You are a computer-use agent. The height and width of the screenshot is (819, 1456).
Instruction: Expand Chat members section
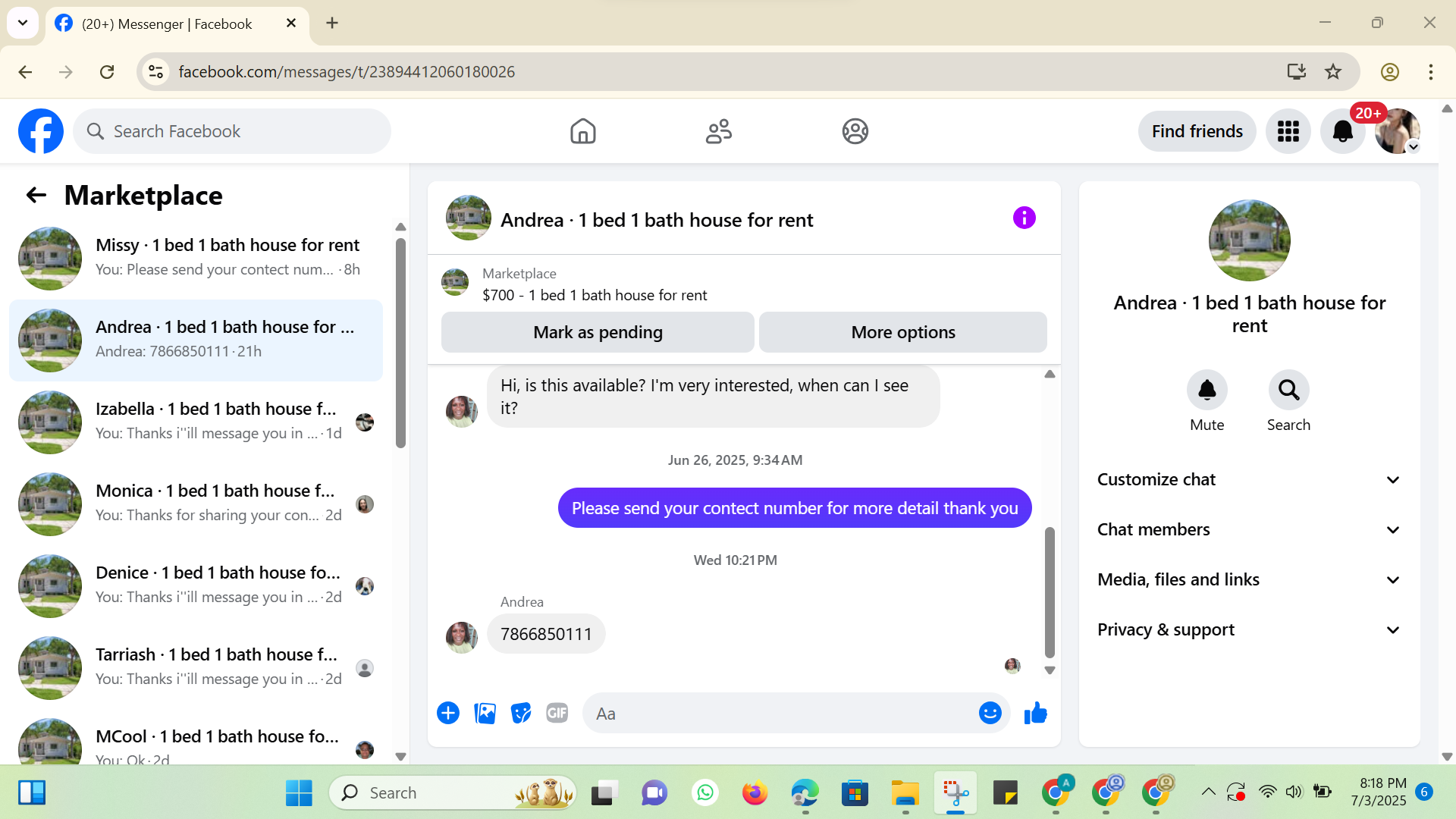(x=1249, y=529)
